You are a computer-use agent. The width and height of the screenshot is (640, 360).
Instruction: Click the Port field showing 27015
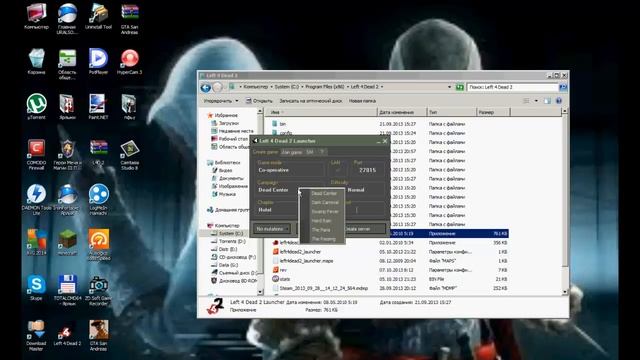[x=367, y=170]
